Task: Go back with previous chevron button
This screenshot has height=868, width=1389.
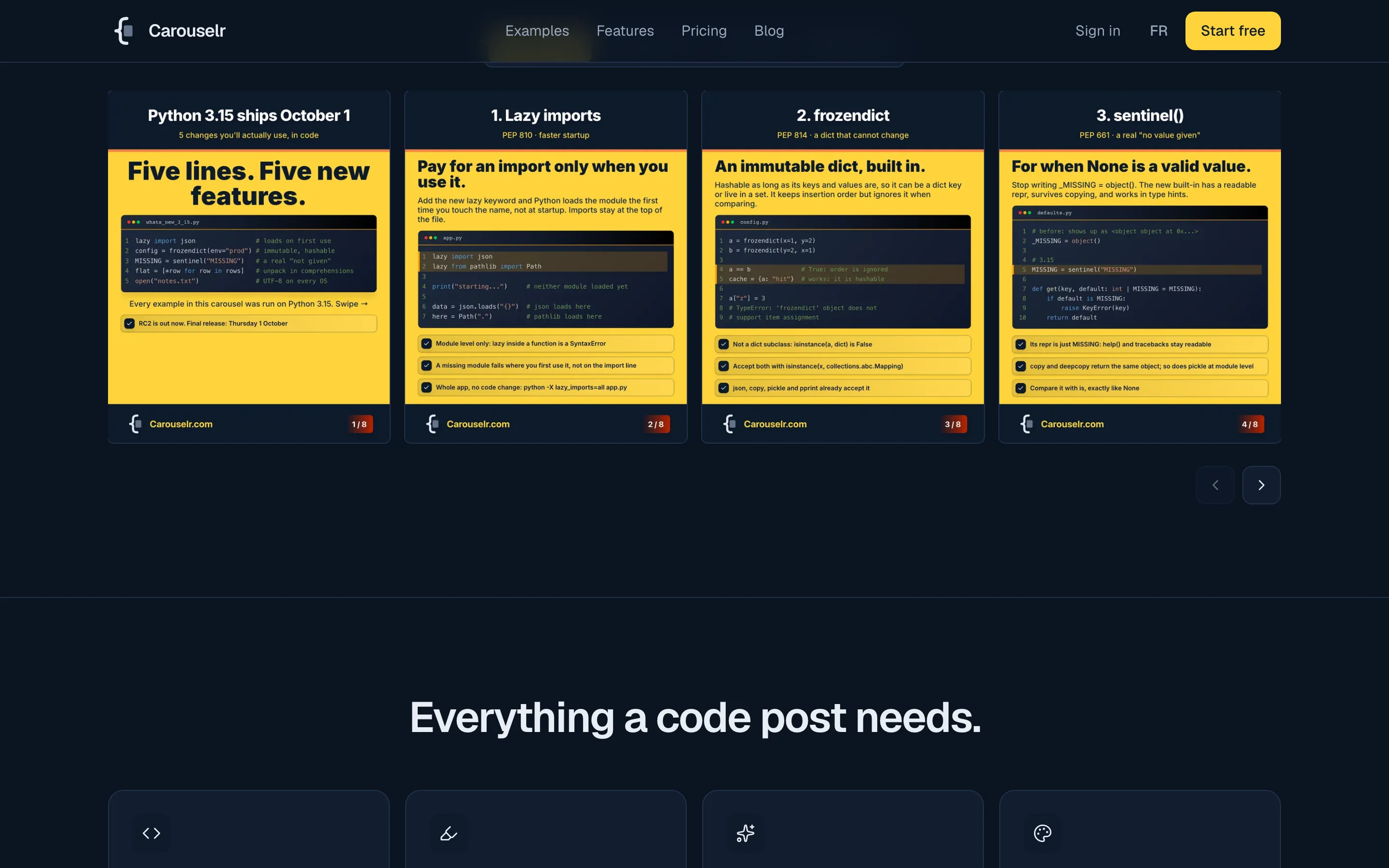Action: 1215,485
